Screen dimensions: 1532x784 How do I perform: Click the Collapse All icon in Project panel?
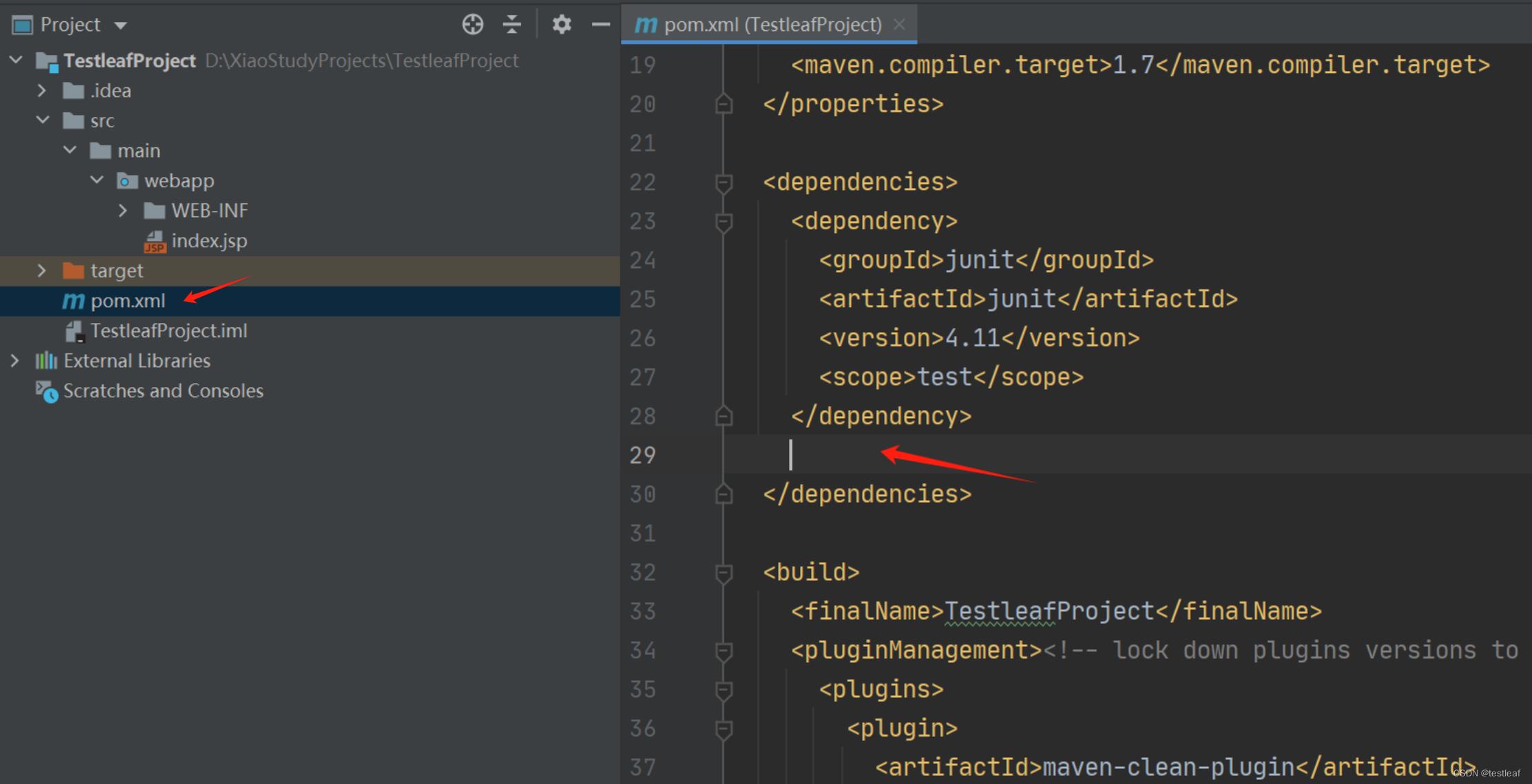(x=511, y=25)
